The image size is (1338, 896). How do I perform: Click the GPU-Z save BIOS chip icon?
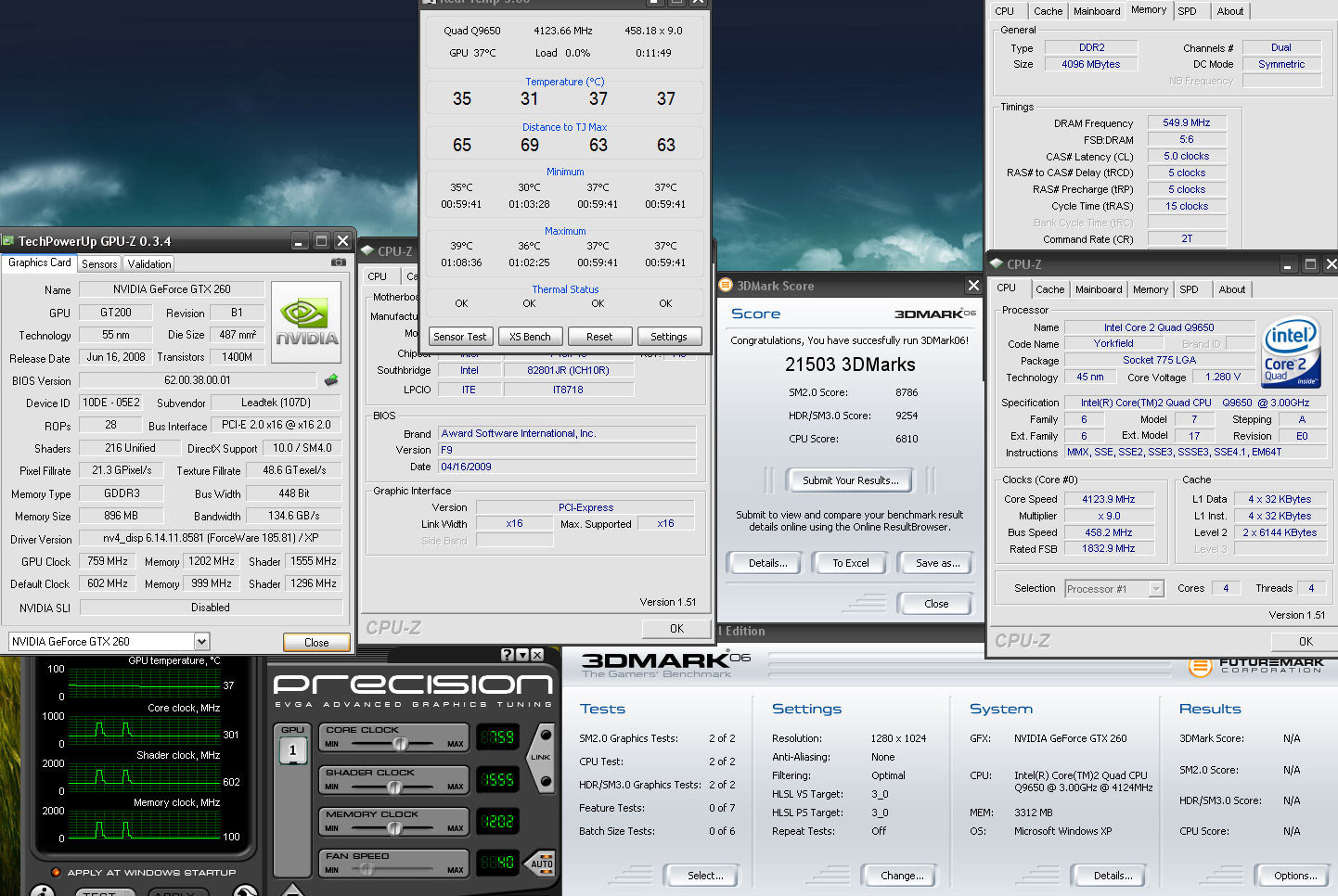331,379
